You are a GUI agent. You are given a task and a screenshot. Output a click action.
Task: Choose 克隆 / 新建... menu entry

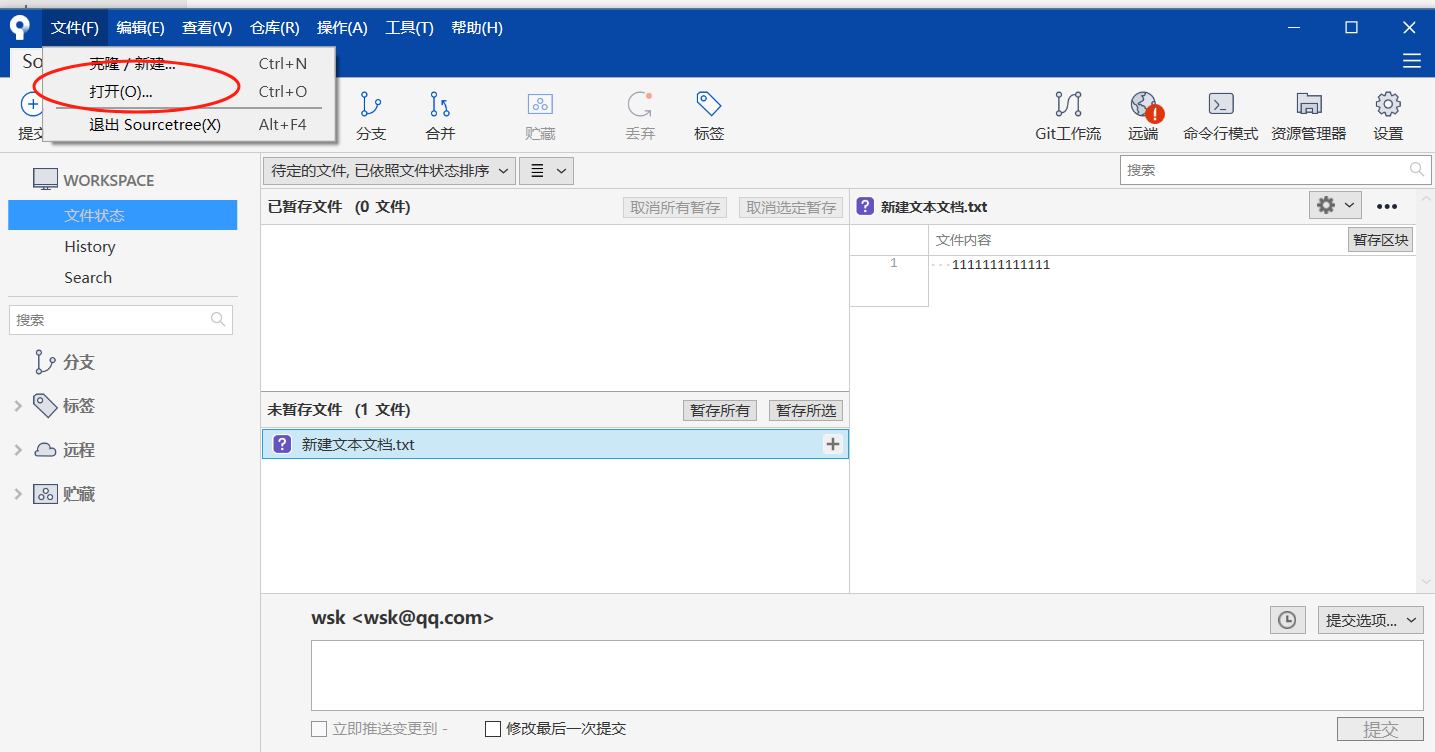[189, 64]
